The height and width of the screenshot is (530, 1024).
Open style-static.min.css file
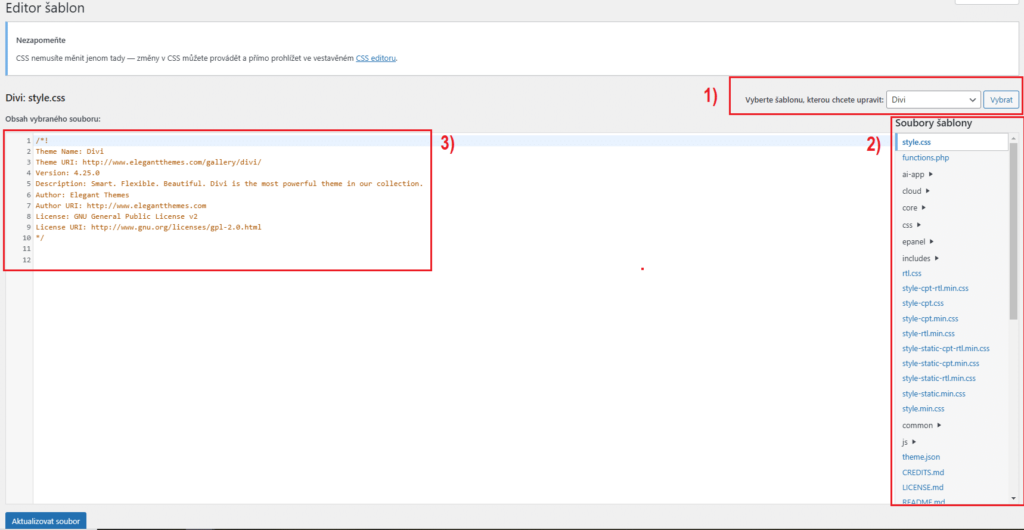click(x=937, y=394)
